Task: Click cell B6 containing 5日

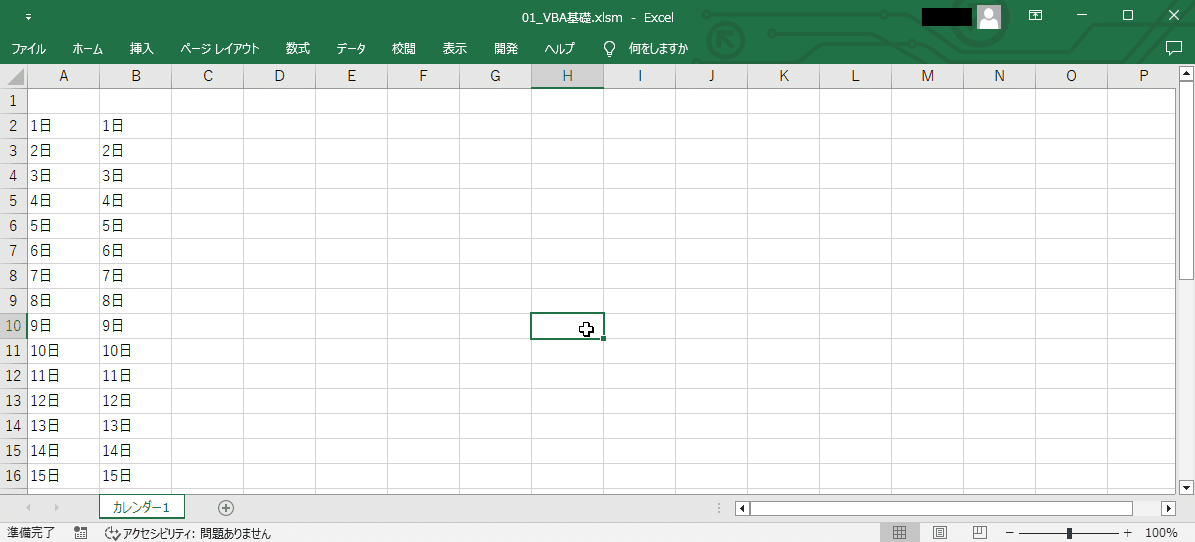Action: click(136, 226)
